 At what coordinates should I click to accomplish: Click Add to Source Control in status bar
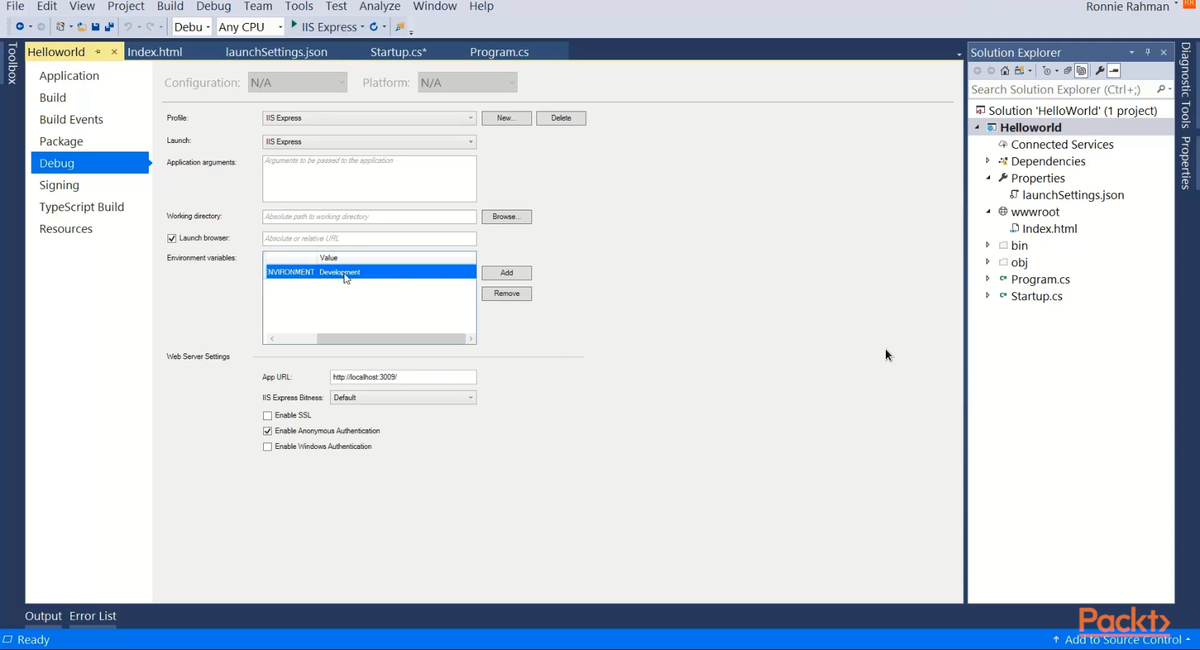click(x=1122, y=640)
